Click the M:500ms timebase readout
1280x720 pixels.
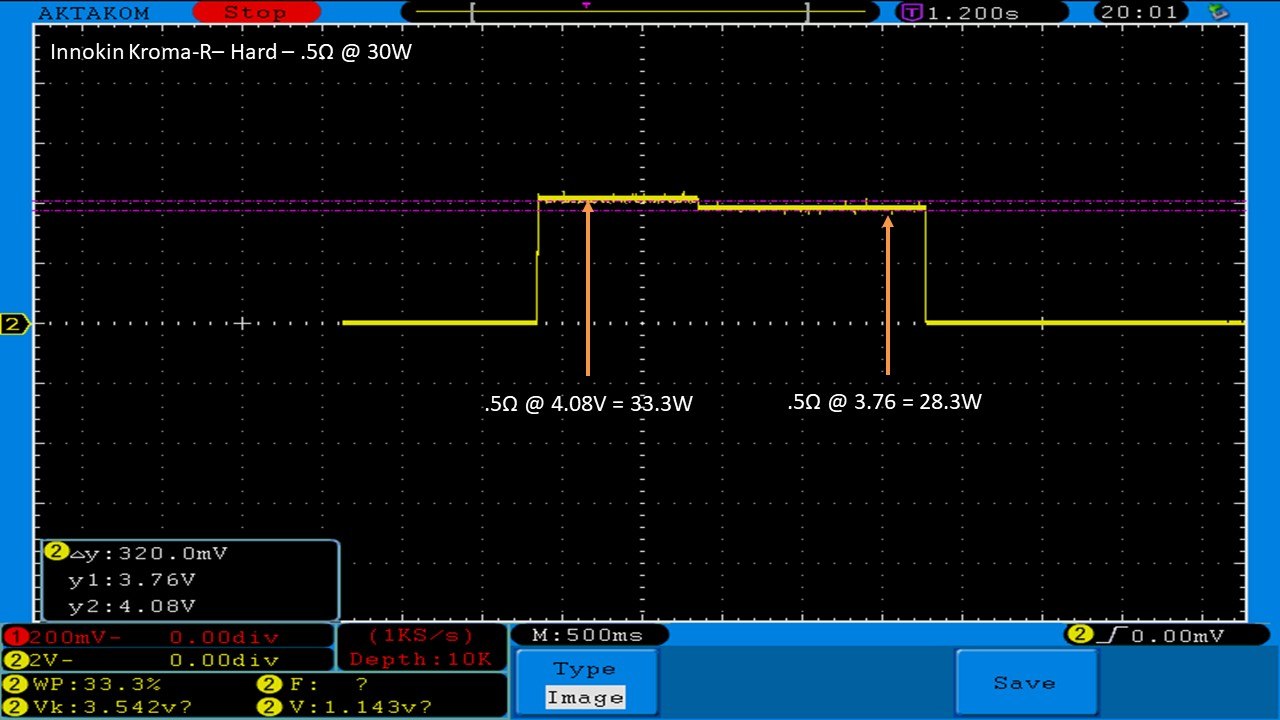[x=590, y=635]
